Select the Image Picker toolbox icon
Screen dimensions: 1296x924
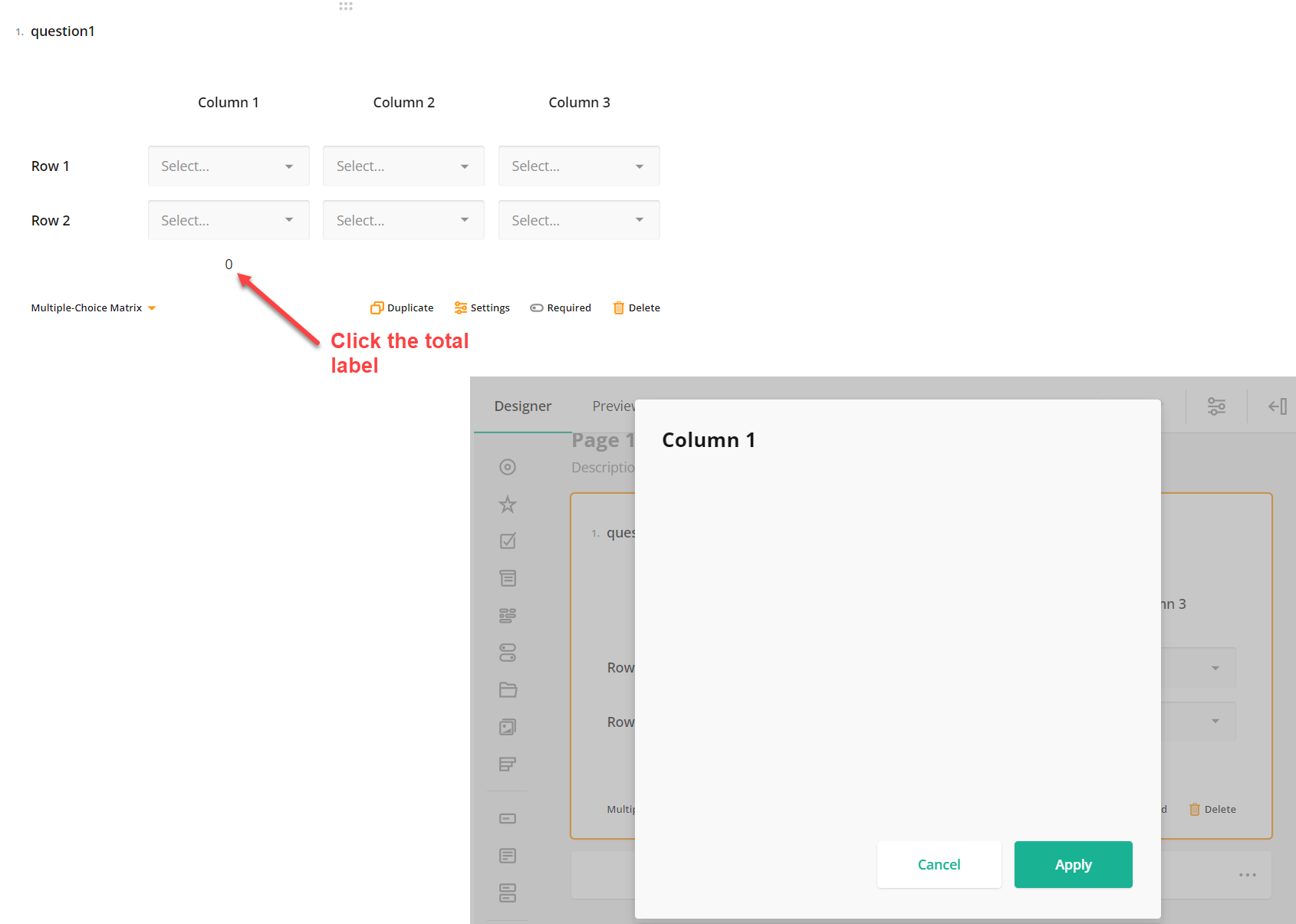coord(507,726)
